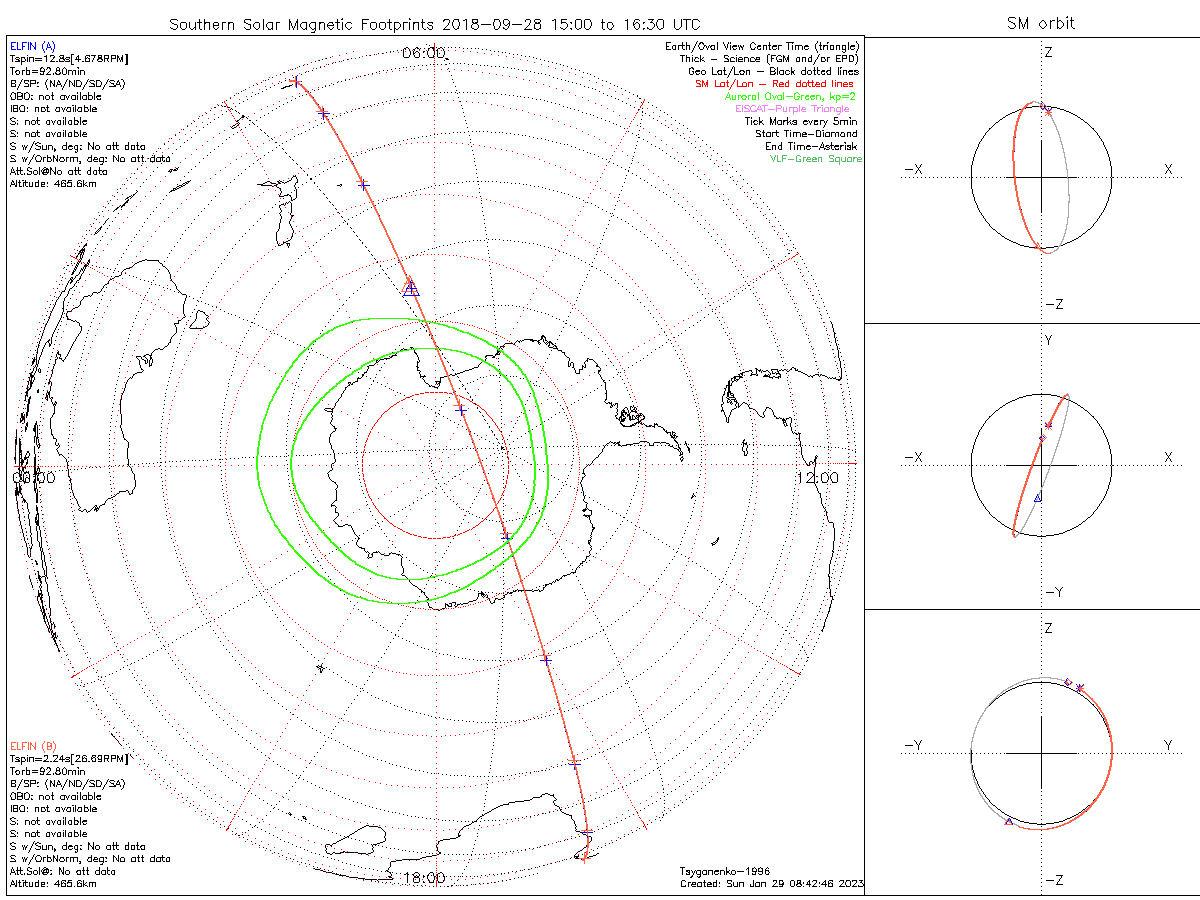Click legend line 'Earth/Oval View Center Time (triangle)'
Viewport: 1200px width, 900px height.
762,46
